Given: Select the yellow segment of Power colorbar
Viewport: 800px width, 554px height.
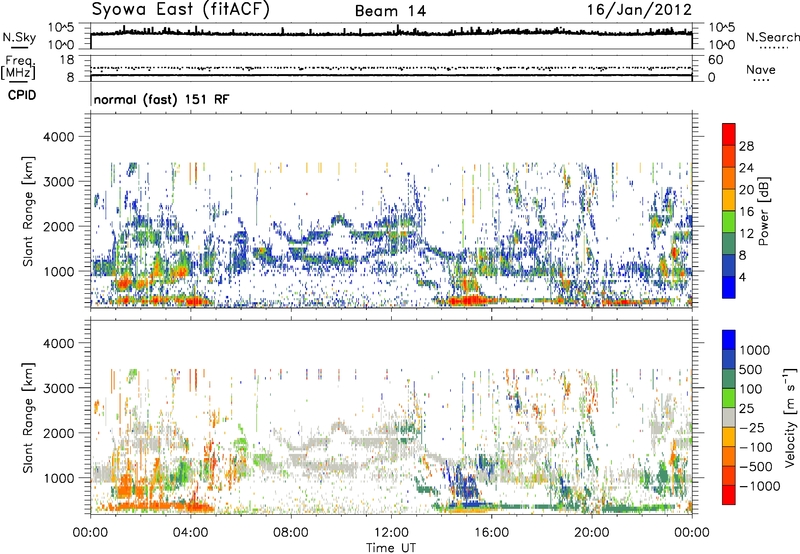Looking at the screenshot, I should tap(729, 200).
